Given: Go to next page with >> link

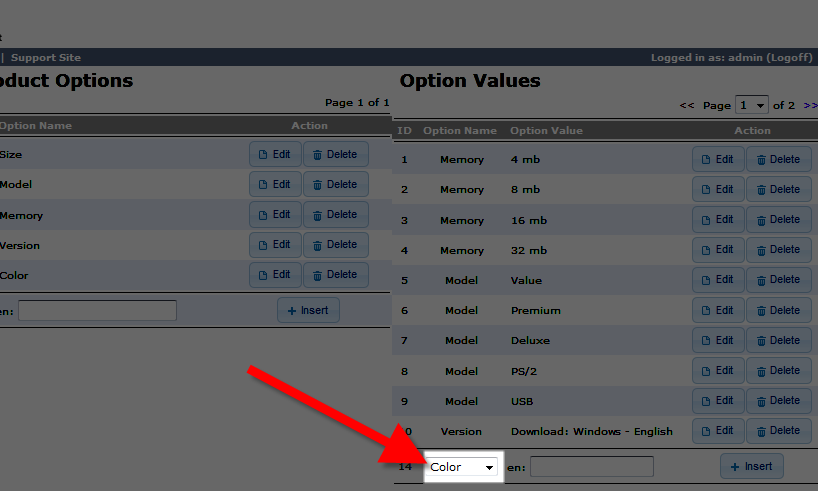Looking at the screenshot, I should [810, 106].
